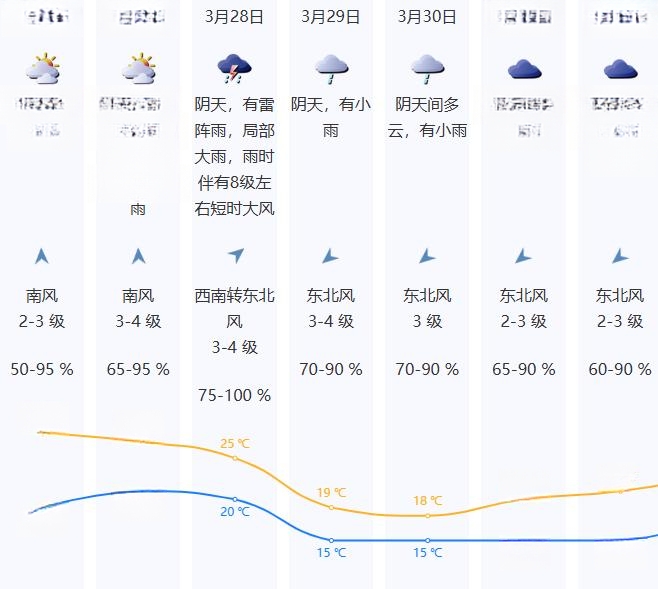Click the rain cloud icon for 3月29日
This screenshot has height=589, width=658.
331,69
